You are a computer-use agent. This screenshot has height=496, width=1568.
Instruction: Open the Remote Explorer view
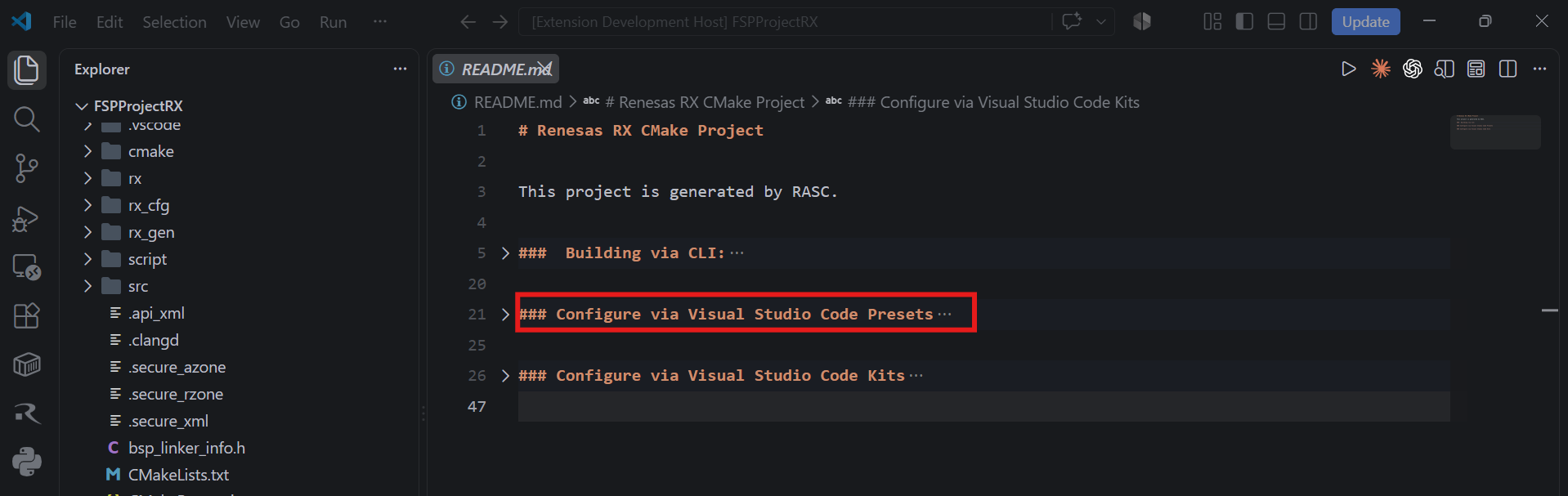click(26, 267)
